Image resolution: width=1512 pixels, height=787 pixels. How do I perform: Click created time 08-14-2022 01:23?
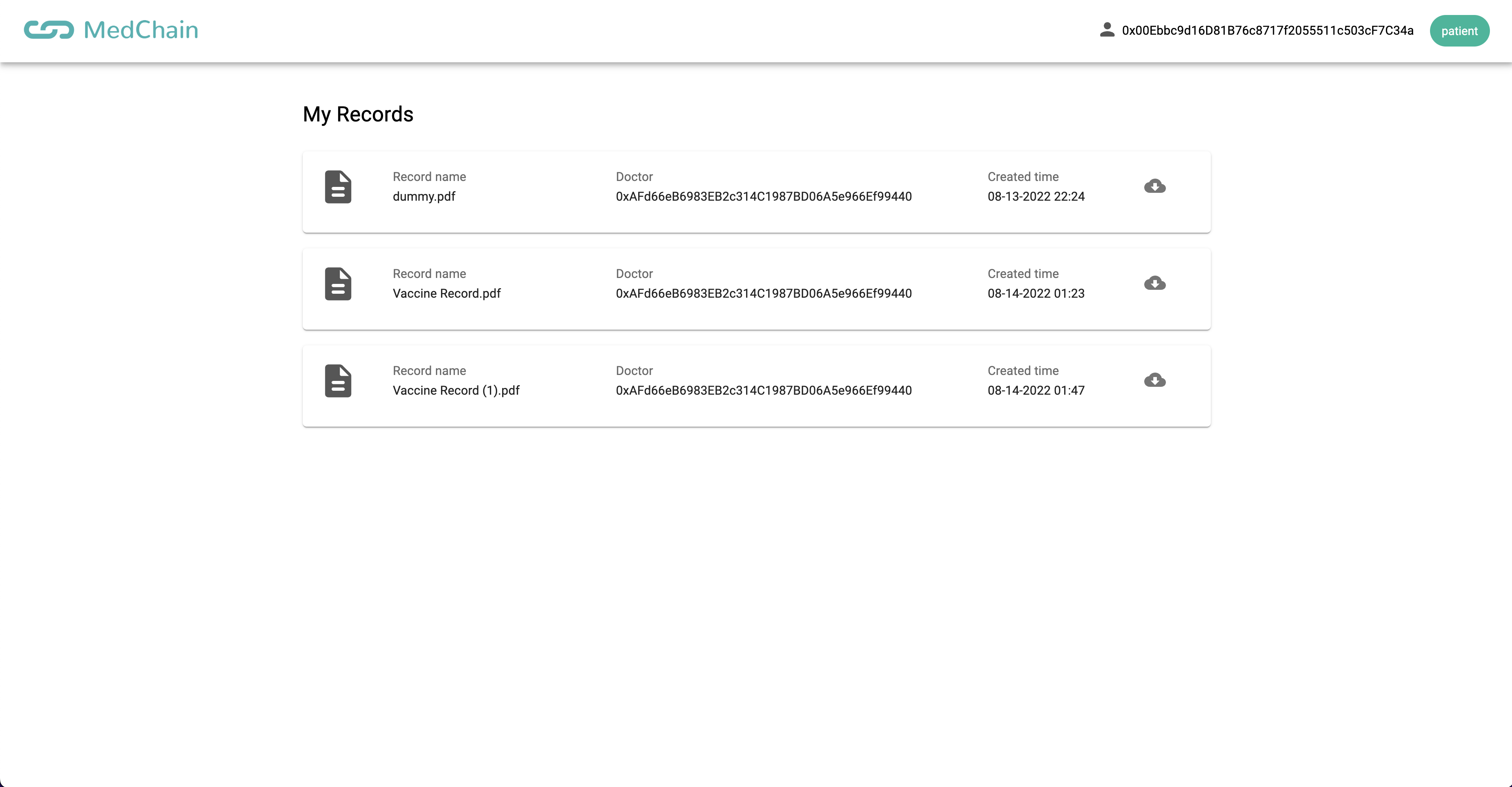tap(1035, 293)
